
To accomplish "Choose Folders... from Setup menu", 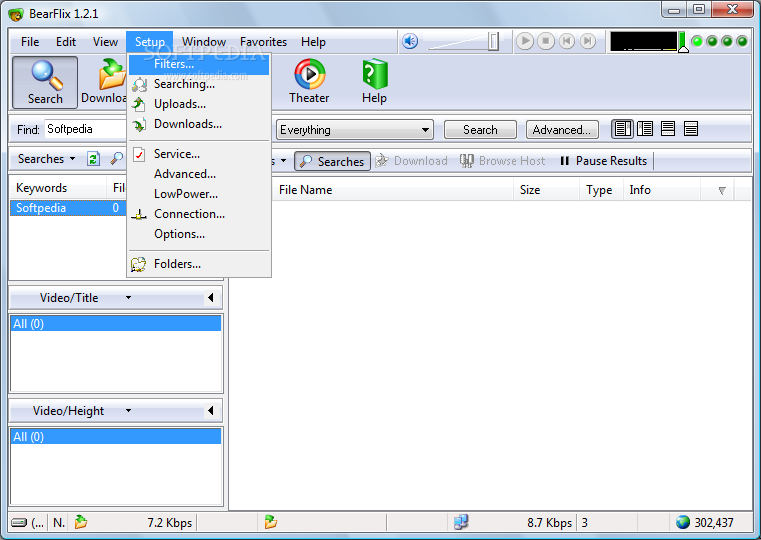I will click(x=199, y=264).
